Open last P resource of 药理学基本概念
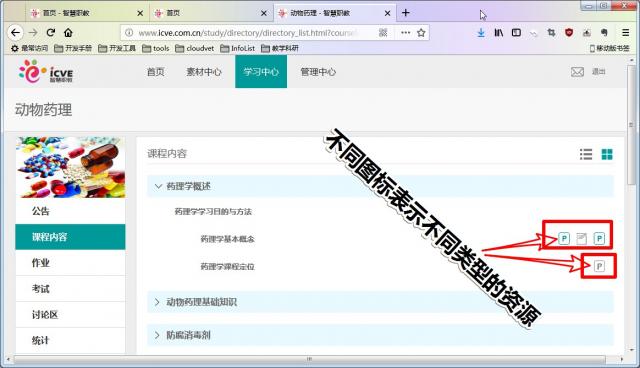This screenshot has height=368, width=640. point(599,238)
